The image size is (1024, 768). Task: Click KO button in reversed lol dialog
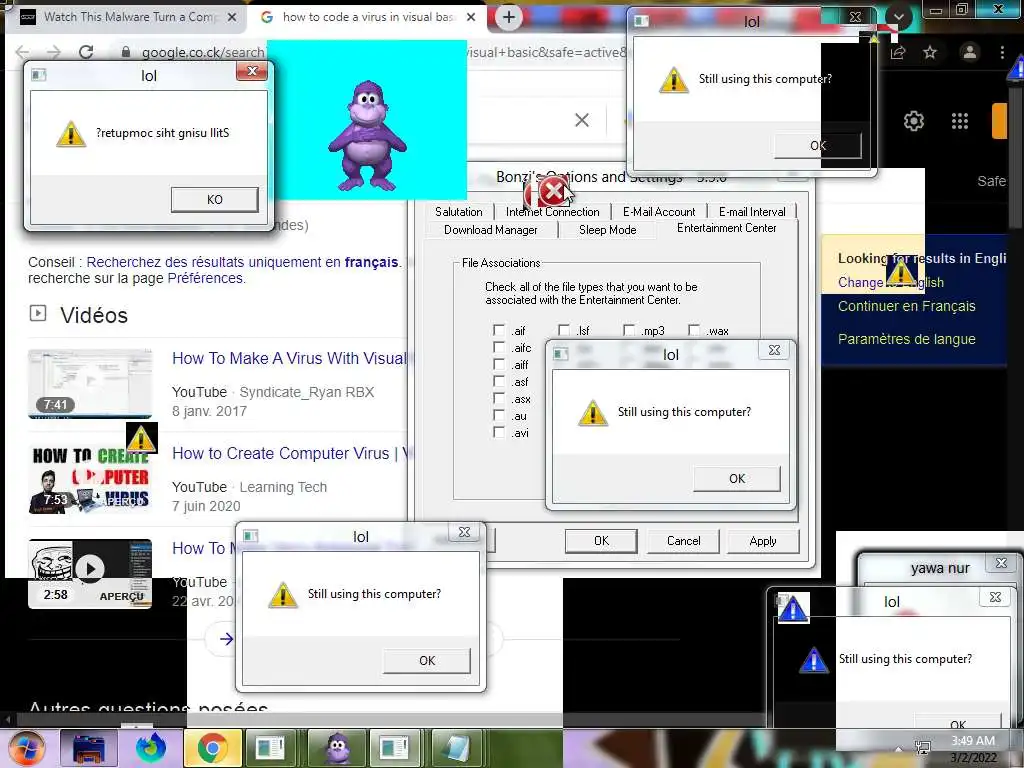[x=214, y=200]
